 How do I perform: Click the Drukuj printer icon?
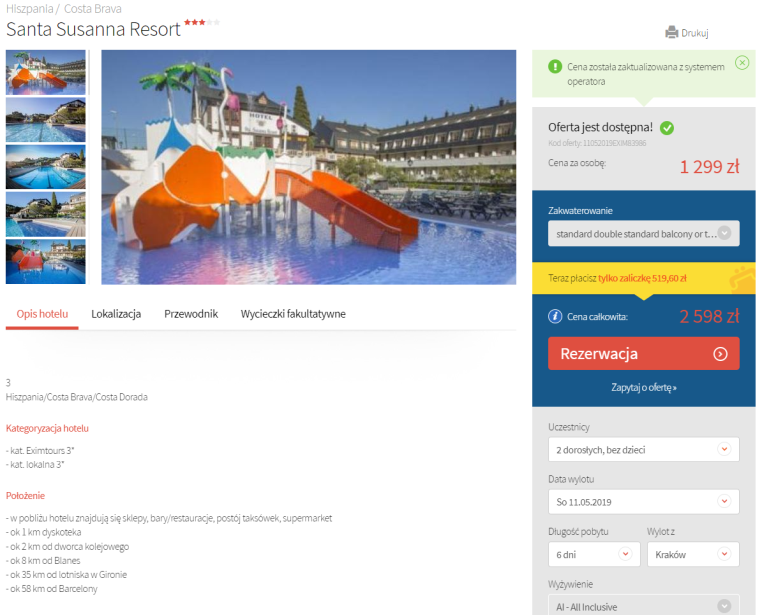(x=671, y=32)
